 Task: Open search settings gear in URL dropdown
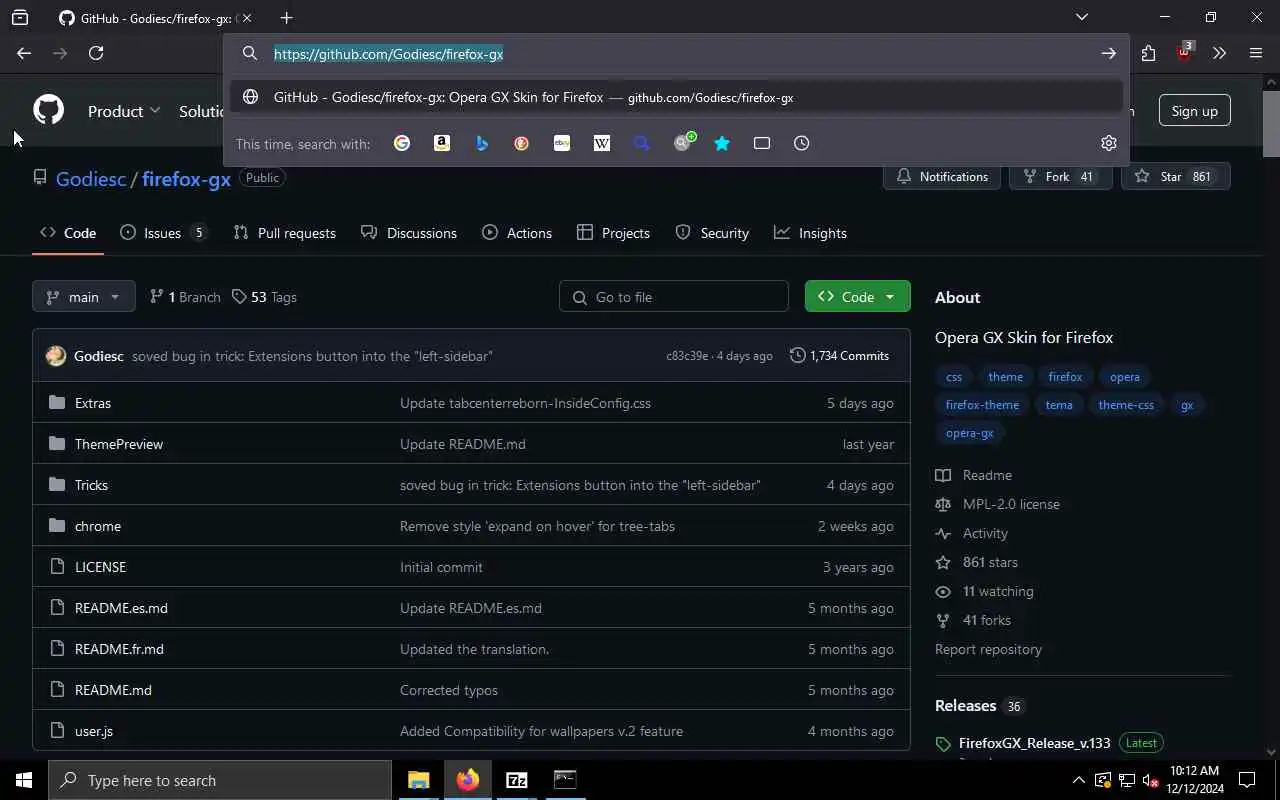[x=1108, y=143]
